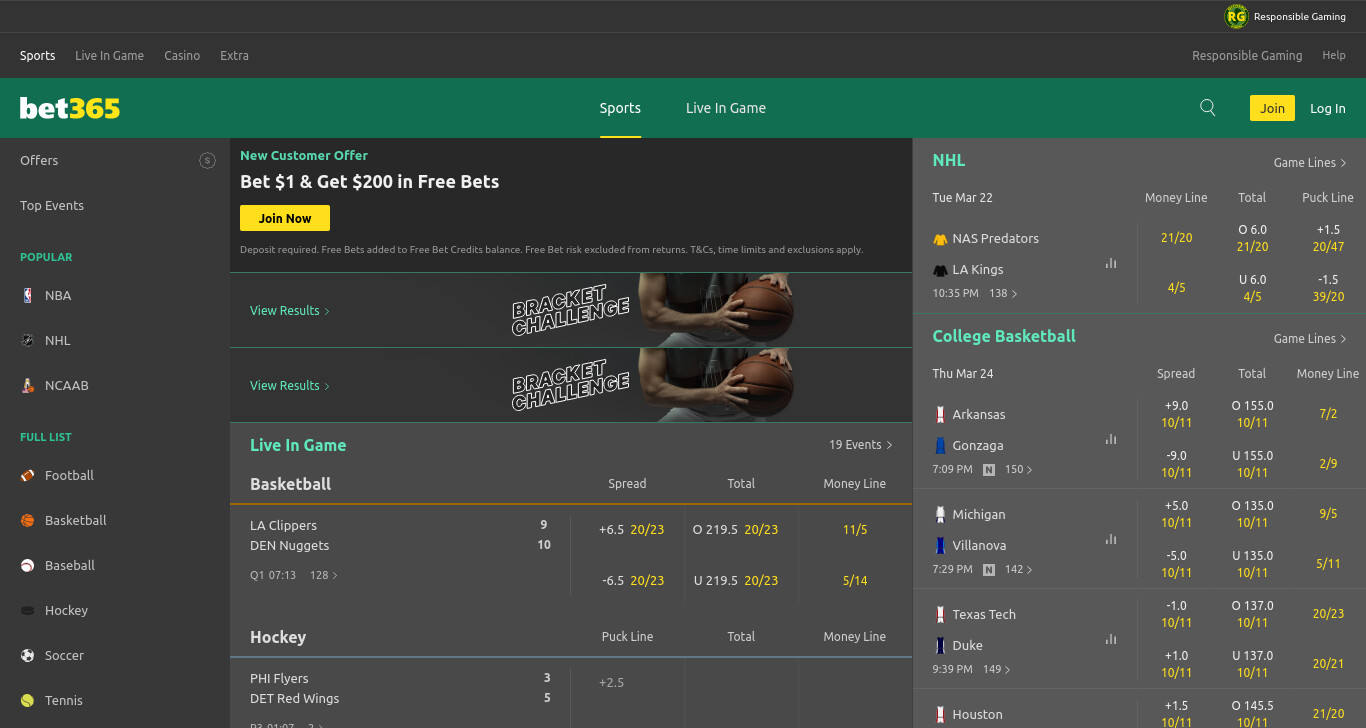This screenshot has width=1366, height=728.
Task: Click the Gonzaga jersey icon
Action: [x=940, y=445]
